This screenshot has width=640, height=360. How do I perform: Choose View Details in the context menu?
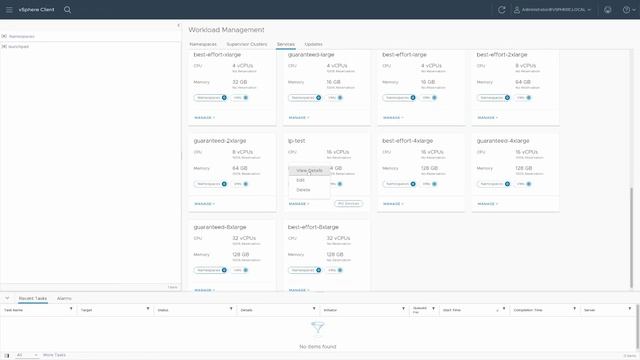(x=309, y=171)
